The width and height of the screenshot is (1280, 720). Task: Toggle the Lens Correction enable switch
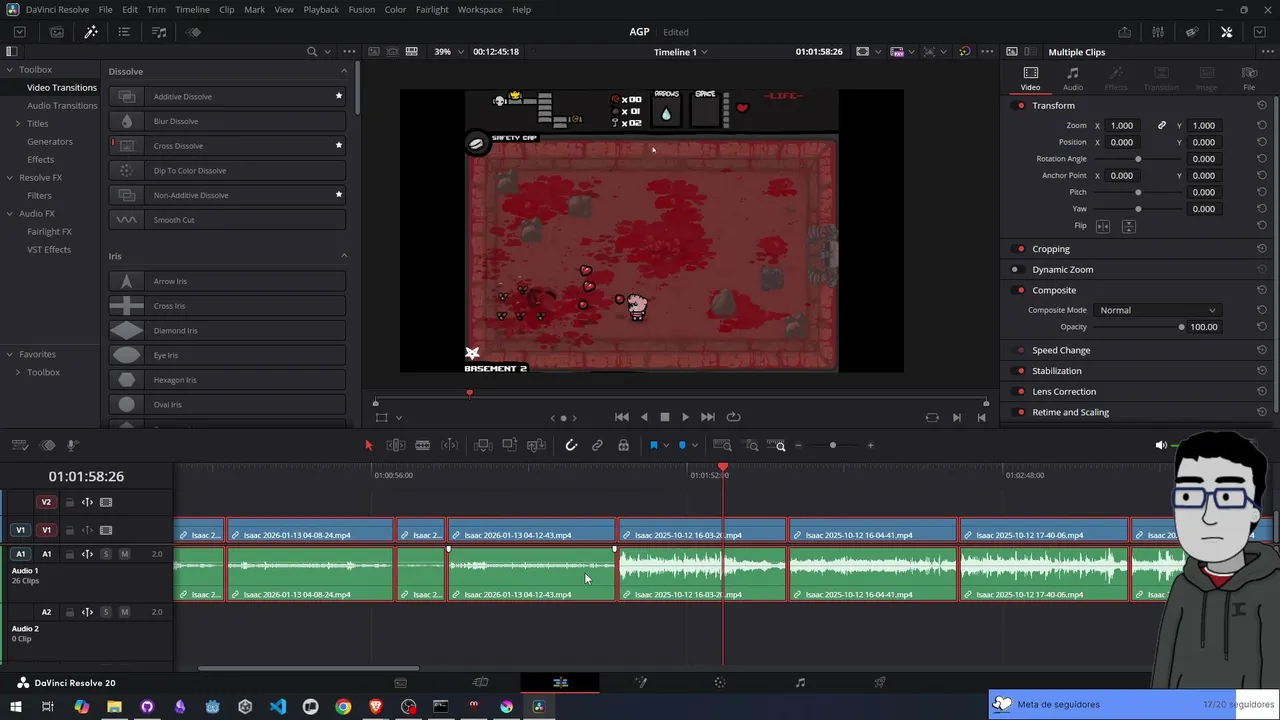1020,391
